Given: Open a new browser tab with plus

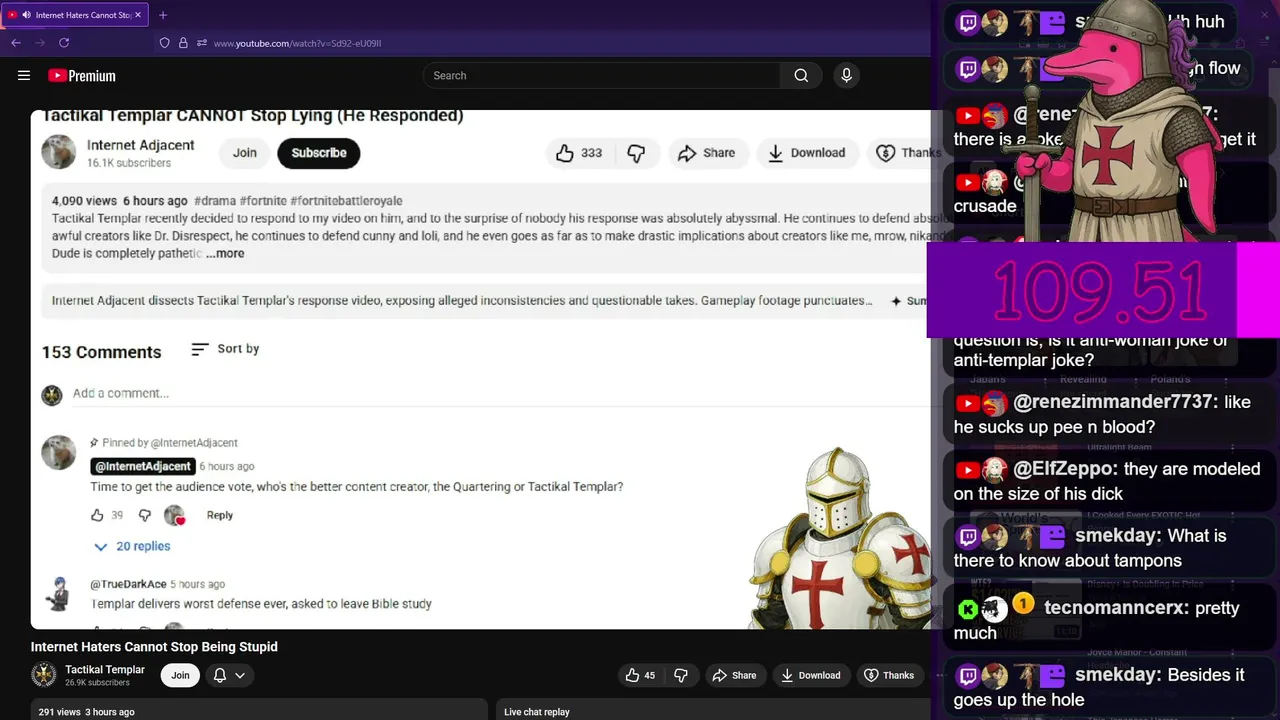Looking at the screenshot, I should coord(163,15).
